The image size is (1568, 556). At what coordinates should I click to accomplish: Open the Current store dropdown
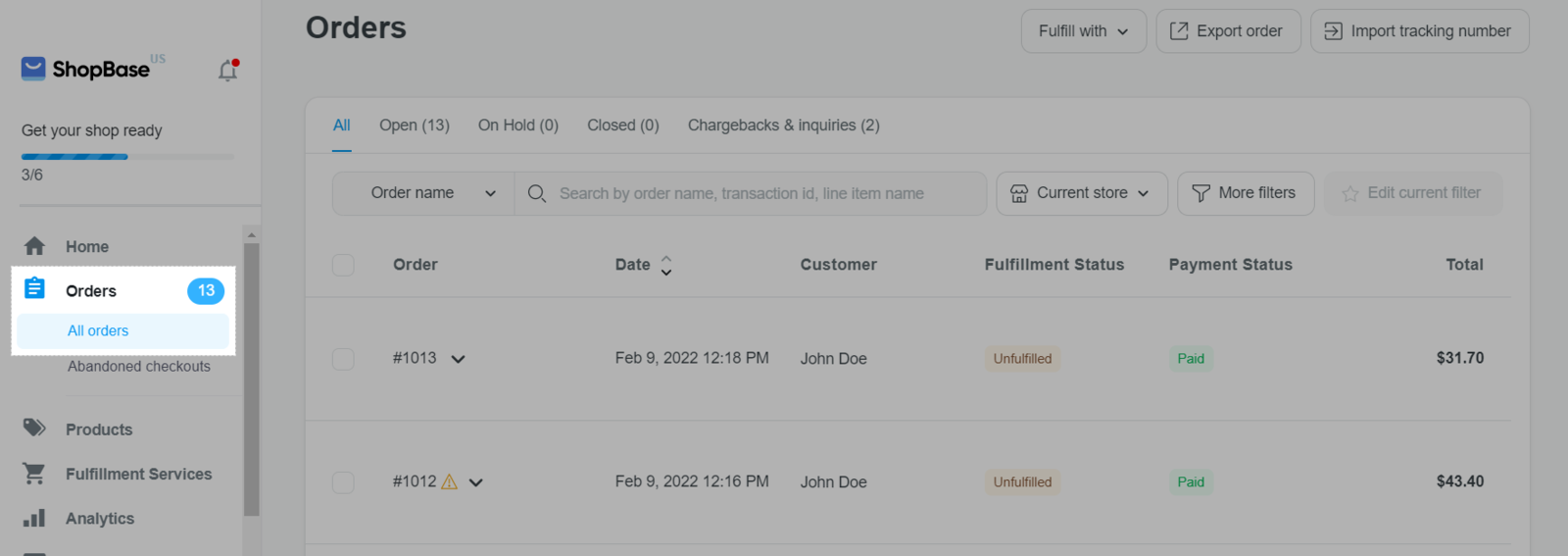pos(1081,193)
